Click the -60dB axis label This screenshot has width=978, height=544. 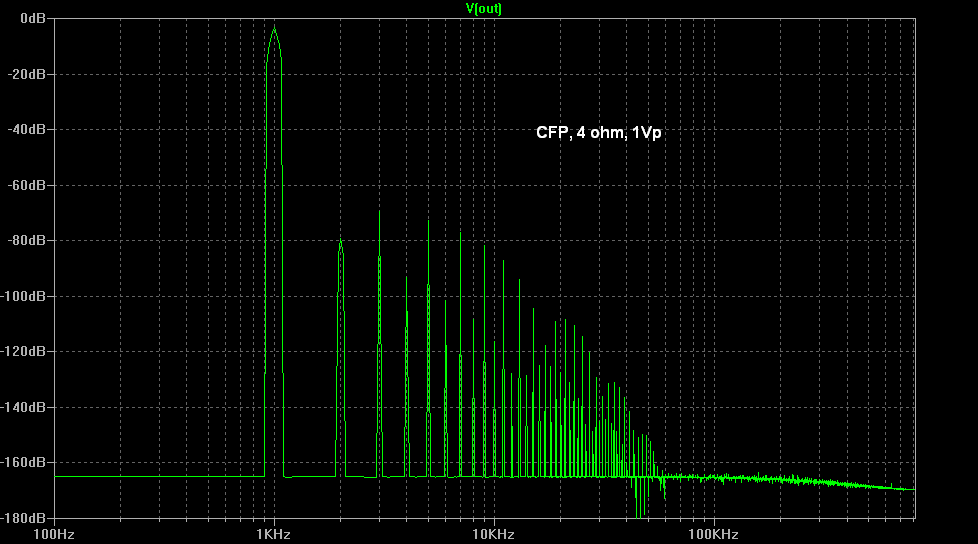(27, 185)
